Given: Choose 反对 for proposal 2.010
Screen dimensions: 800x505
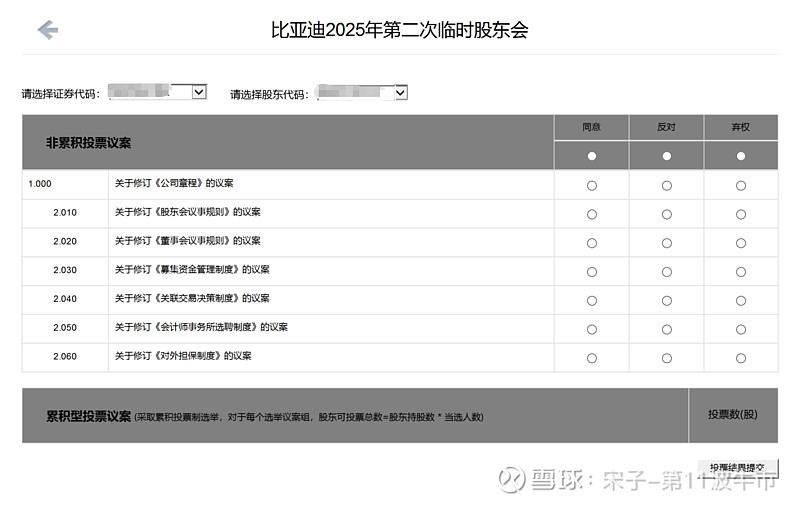Looking at the screenshot, I should pos(667,214).
